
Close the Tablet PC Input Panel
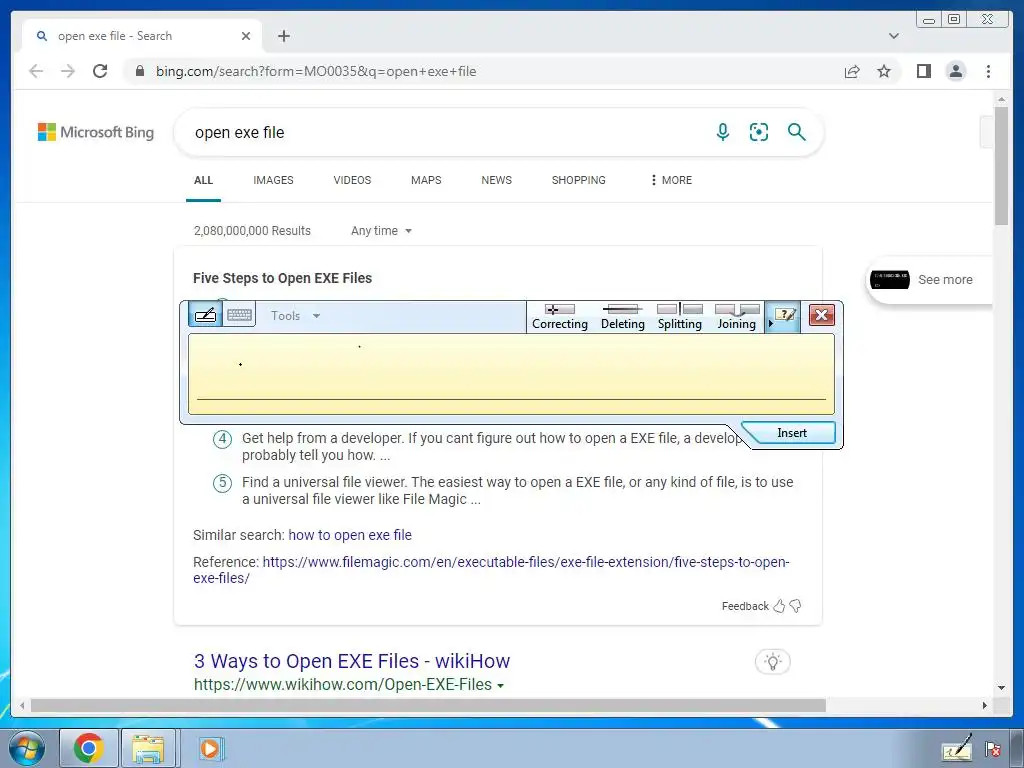[x=822, y=315]
